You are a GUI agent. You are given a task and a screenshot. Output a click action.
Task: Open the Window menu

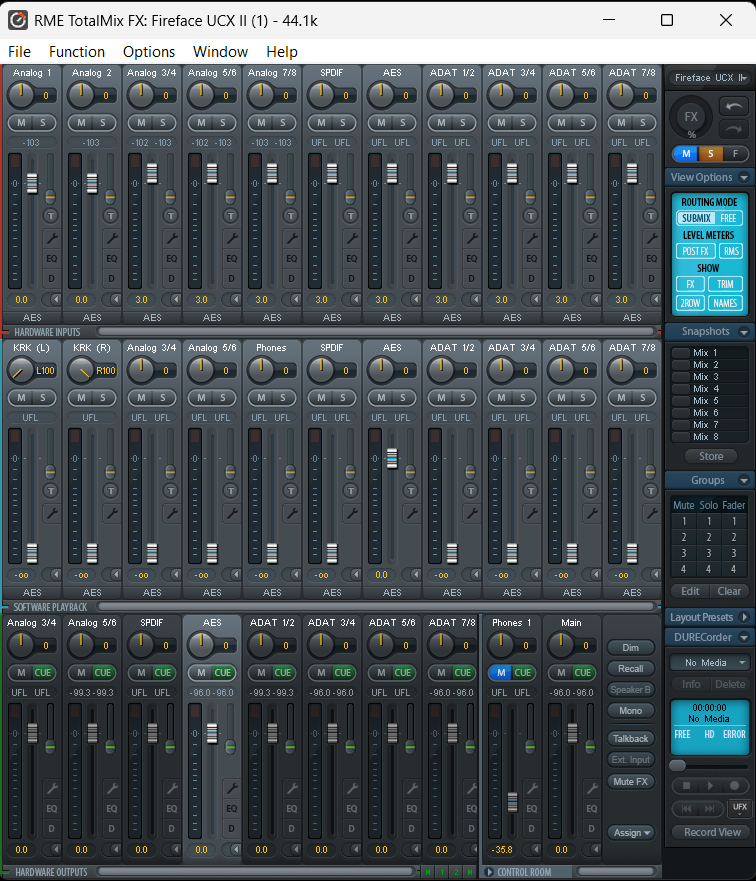click(x=220, y=52)
